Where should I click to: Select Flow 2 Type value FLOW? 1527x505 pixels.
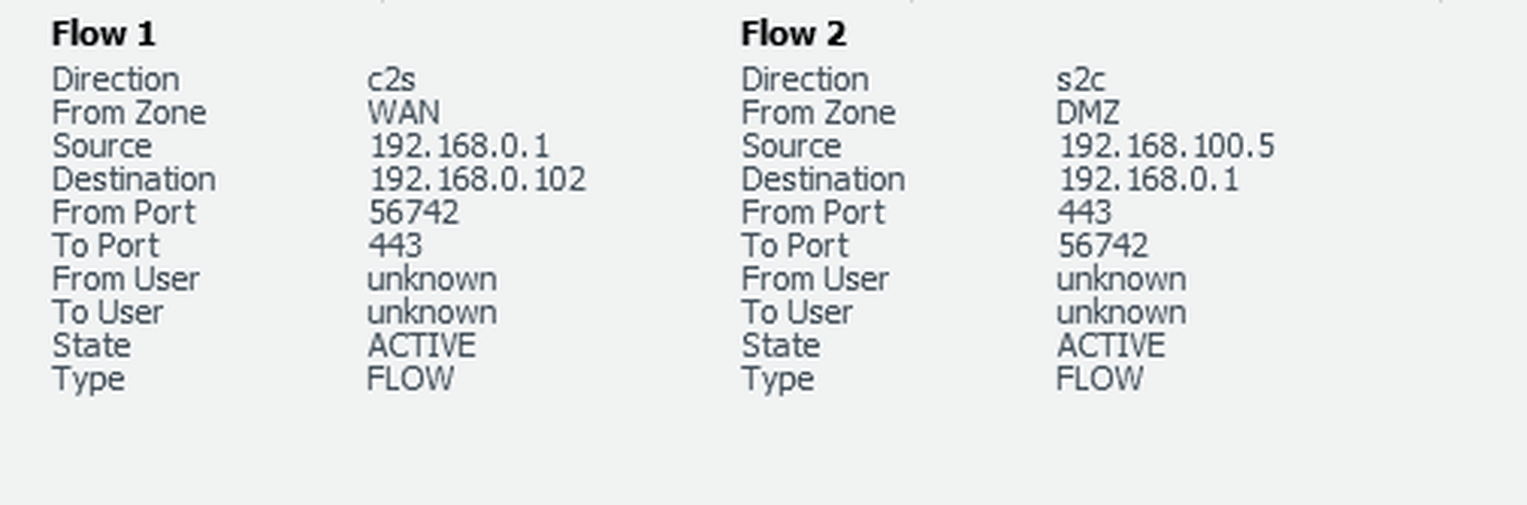(x=1099, y=379)
